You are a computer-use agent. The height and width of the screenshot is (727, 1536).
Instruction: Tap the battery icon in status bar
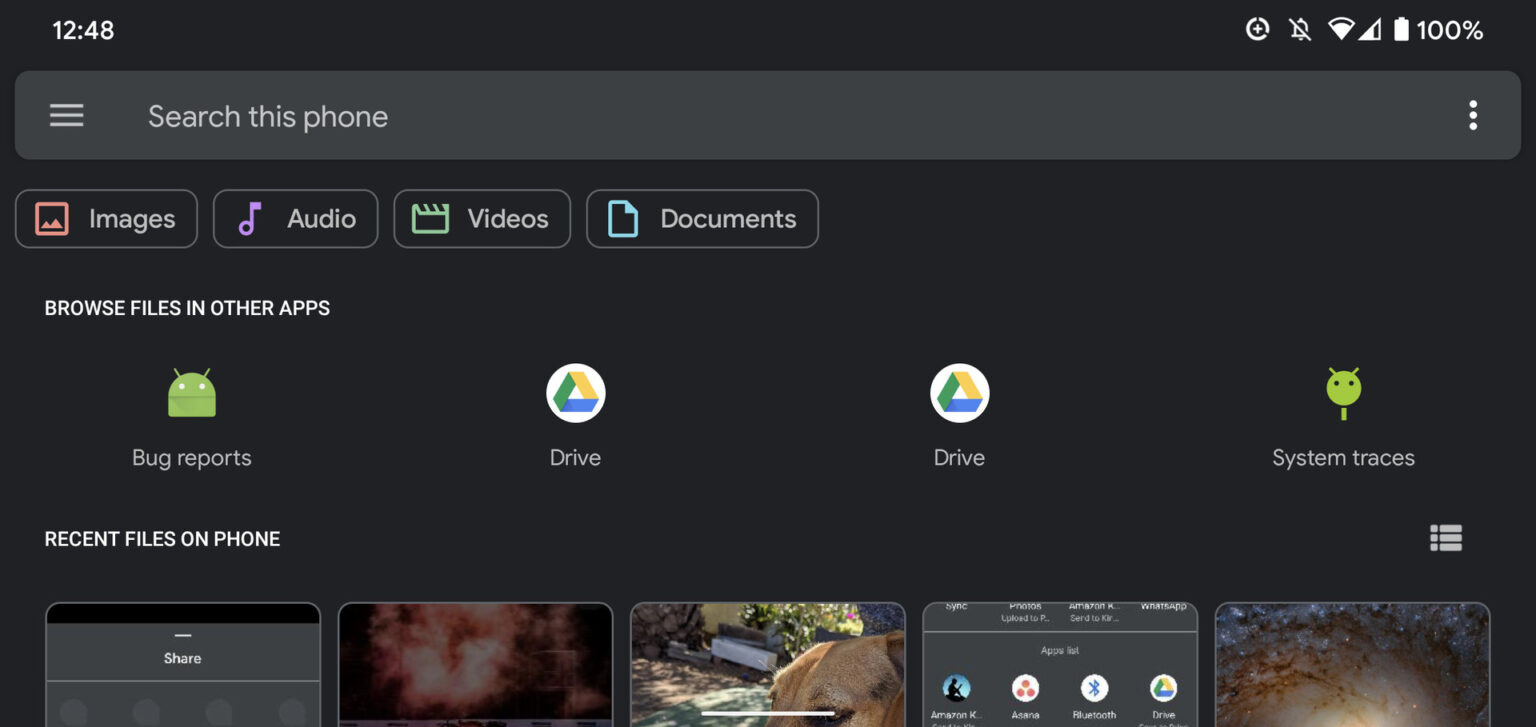1401,30
